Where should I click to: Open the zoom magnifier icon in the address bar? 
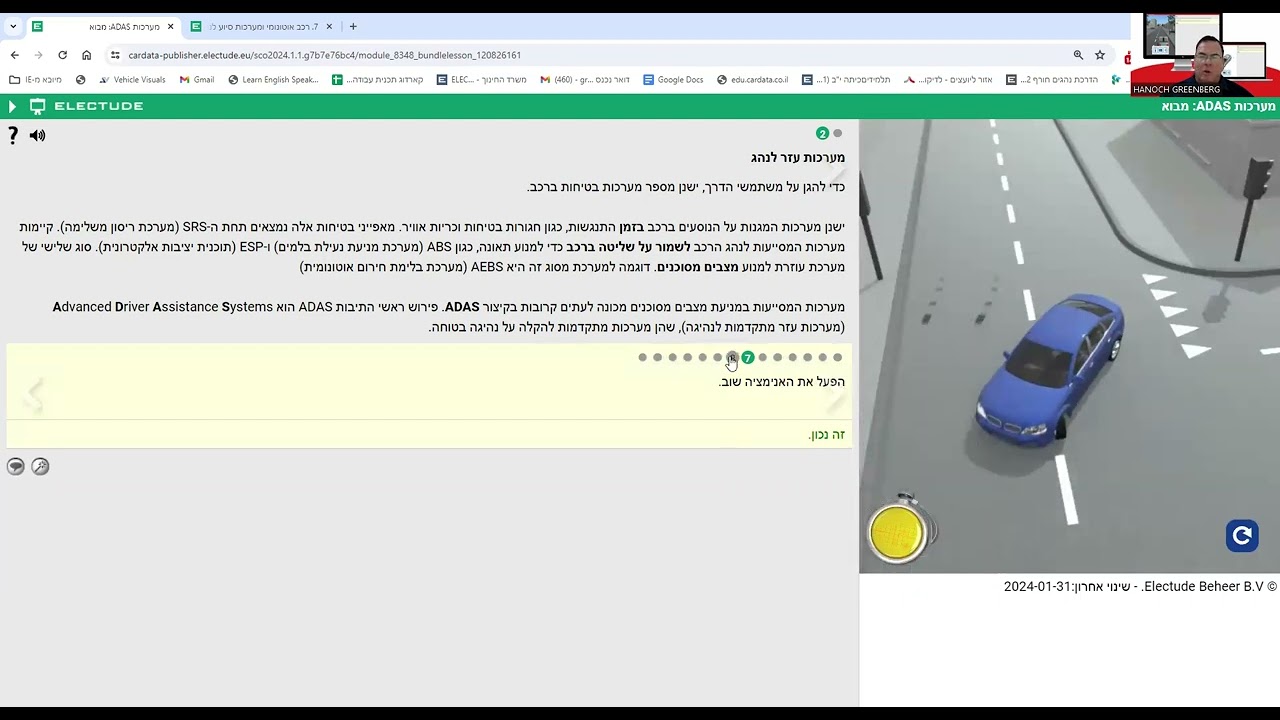1078,55
